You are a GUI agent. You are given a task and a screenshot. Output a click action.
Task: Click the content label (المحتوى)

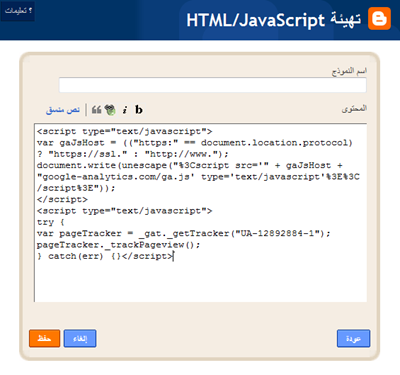(x=354, y=109)
